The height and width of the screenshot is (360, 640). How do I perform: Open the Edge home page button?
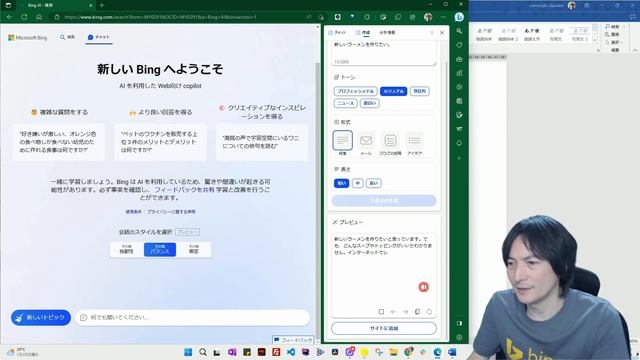pyautogui.click(x=39, y=17)
